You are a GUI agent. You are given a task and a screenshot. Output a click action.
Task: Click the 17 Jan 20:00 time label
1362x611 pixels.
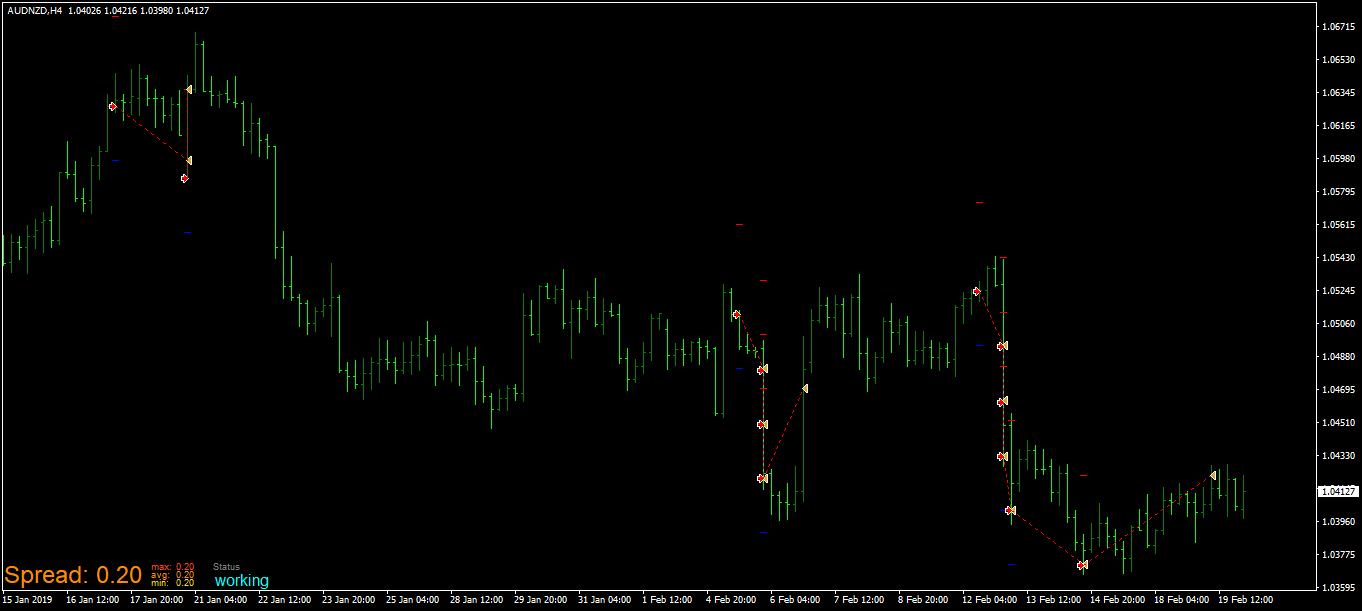coord(157,600)
